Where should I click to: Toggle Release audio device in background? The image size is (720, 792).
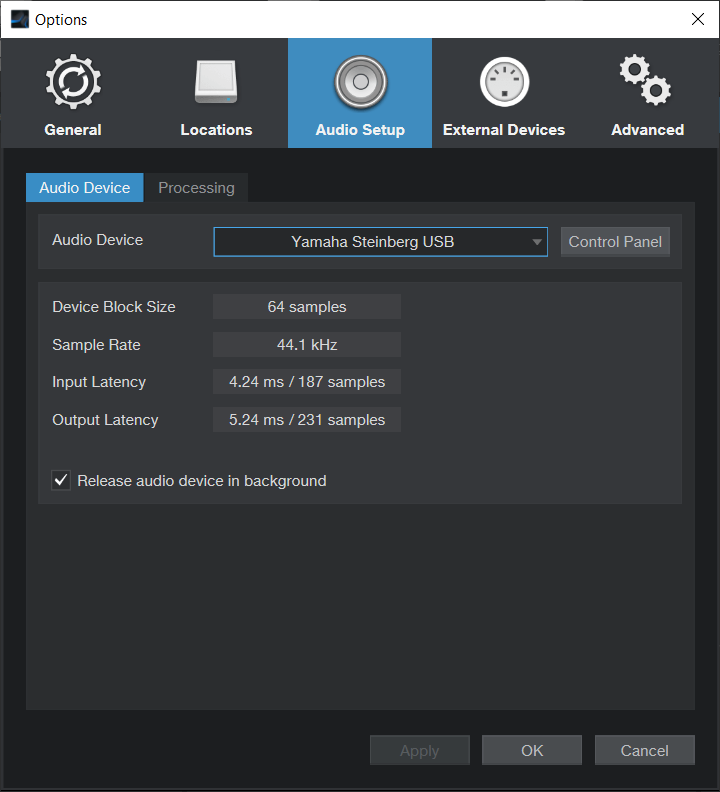[62, 481]
